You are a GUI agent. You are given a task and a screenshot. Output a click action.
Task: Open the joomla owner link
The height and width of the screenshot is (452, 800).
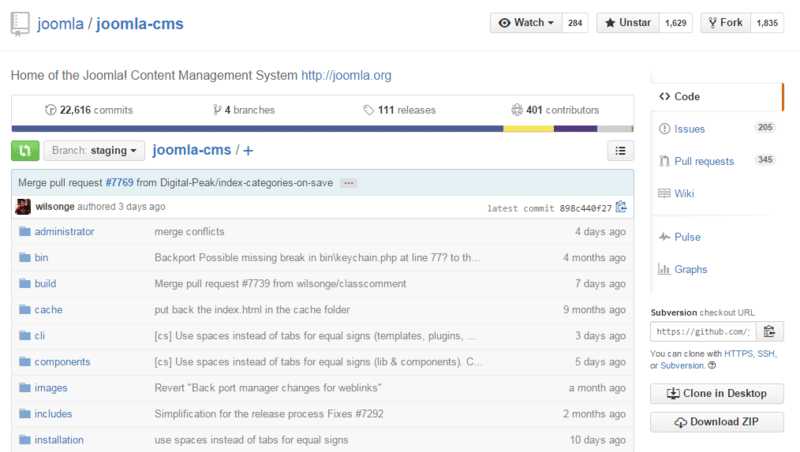pyautogui.click(x=60, y=23)
